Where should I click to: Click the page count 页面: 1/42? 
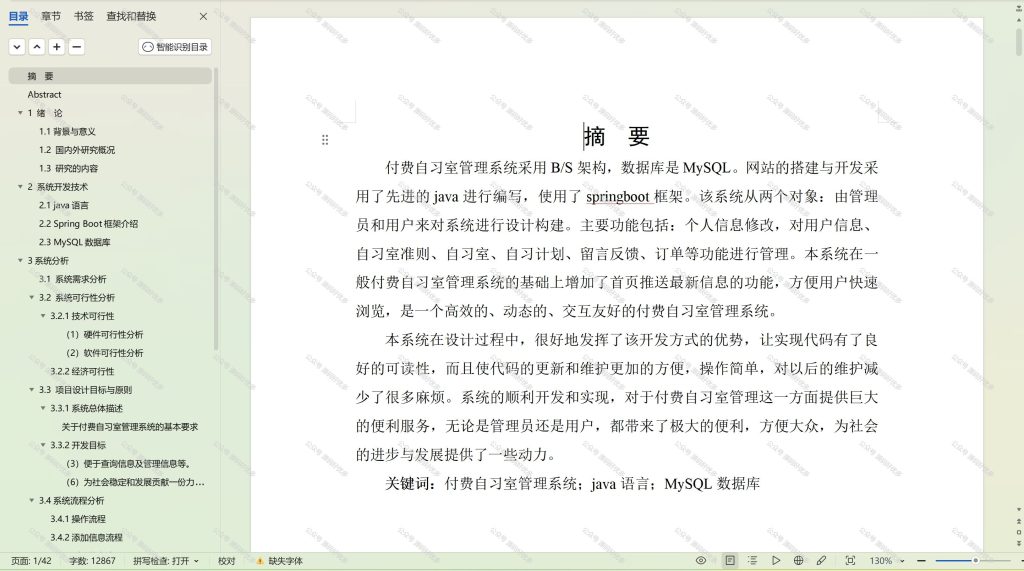(x=31, y=561)
